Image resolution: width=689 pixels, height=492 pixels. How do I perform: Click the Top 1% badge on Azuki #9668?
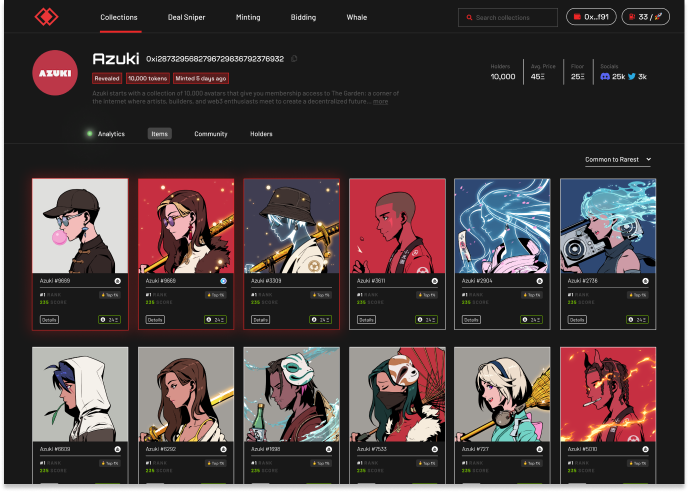216,296
